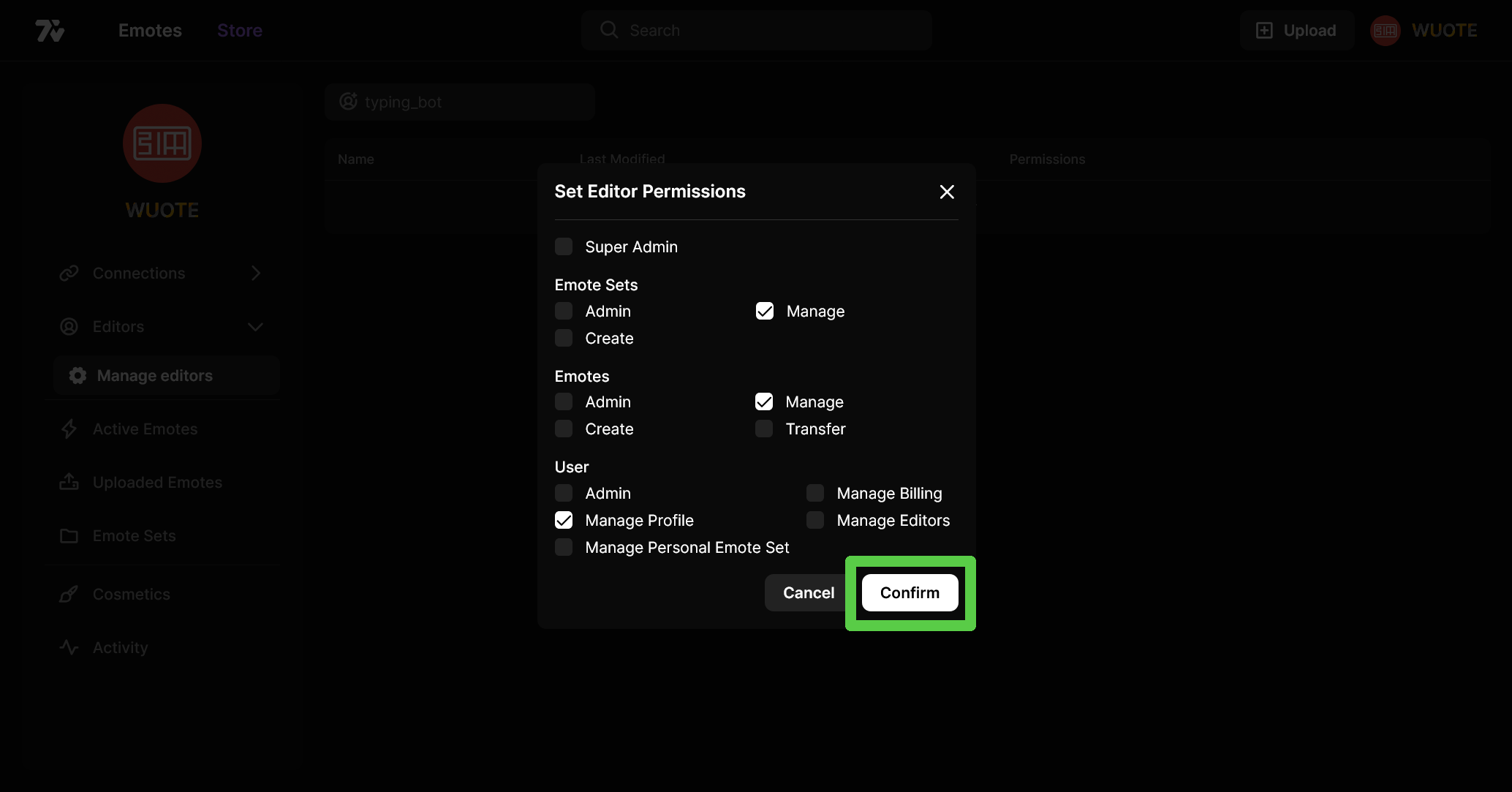The height and width of the screenshot is (792, 1512).
Task: Click the Manage editors gear icon
Action: pos(78,376)
